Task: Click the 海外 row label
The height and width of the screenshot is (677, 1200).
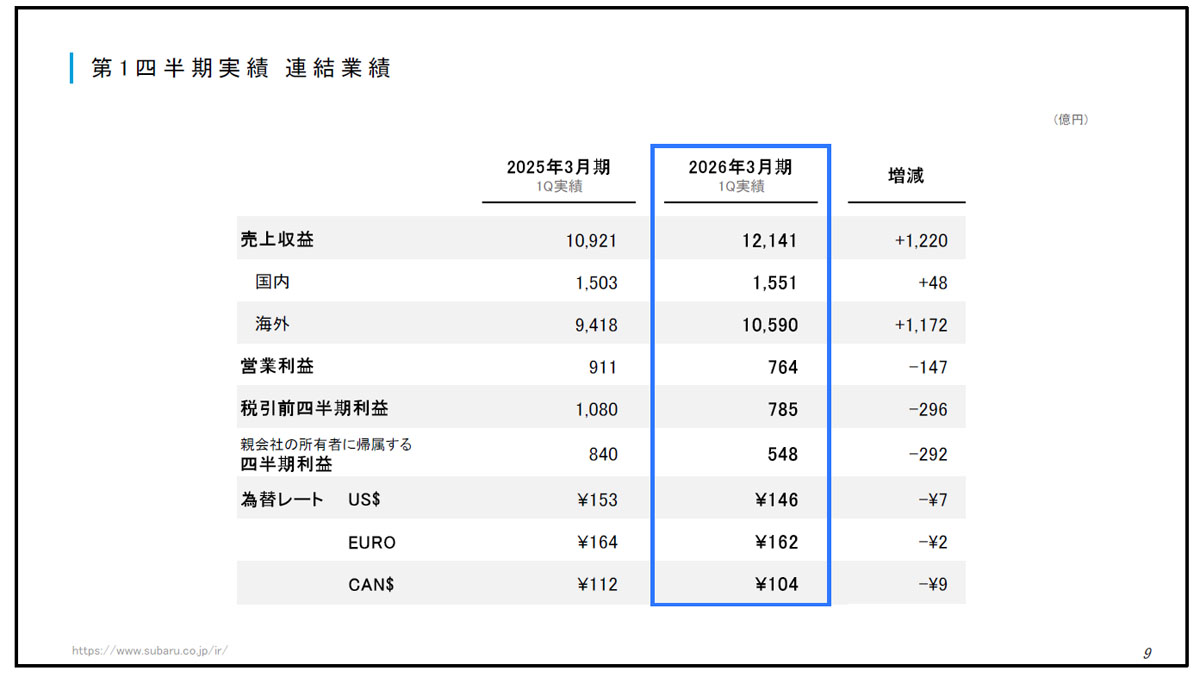Action: tap(272, 324)
